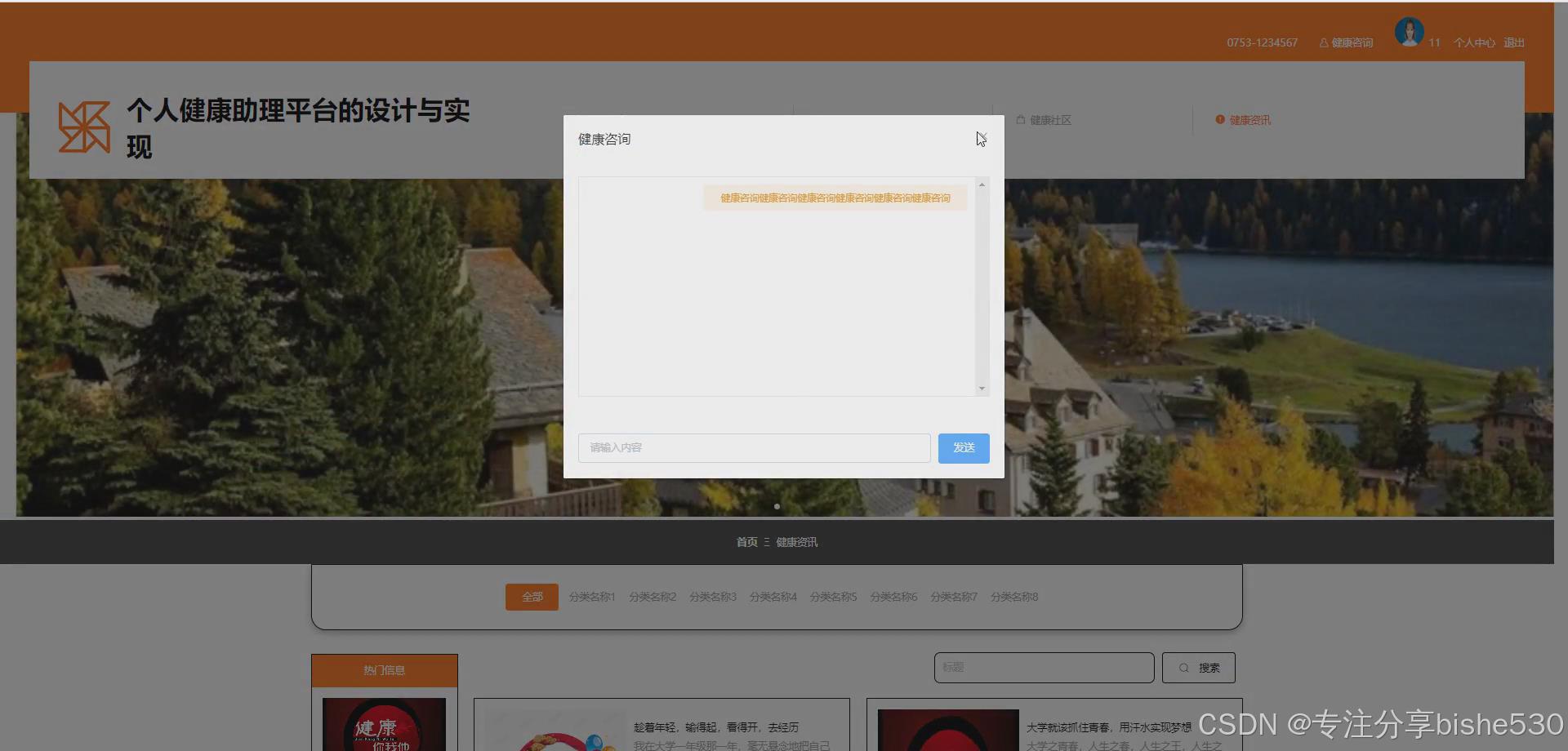Open the 健康资讯 nav item
Image resolution: width=1568 pixels, height=751 pixels.
1243,120
